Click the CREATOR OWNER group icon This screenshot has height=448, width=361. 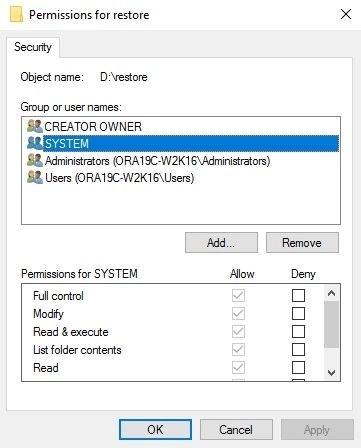[x=35, y=126]
